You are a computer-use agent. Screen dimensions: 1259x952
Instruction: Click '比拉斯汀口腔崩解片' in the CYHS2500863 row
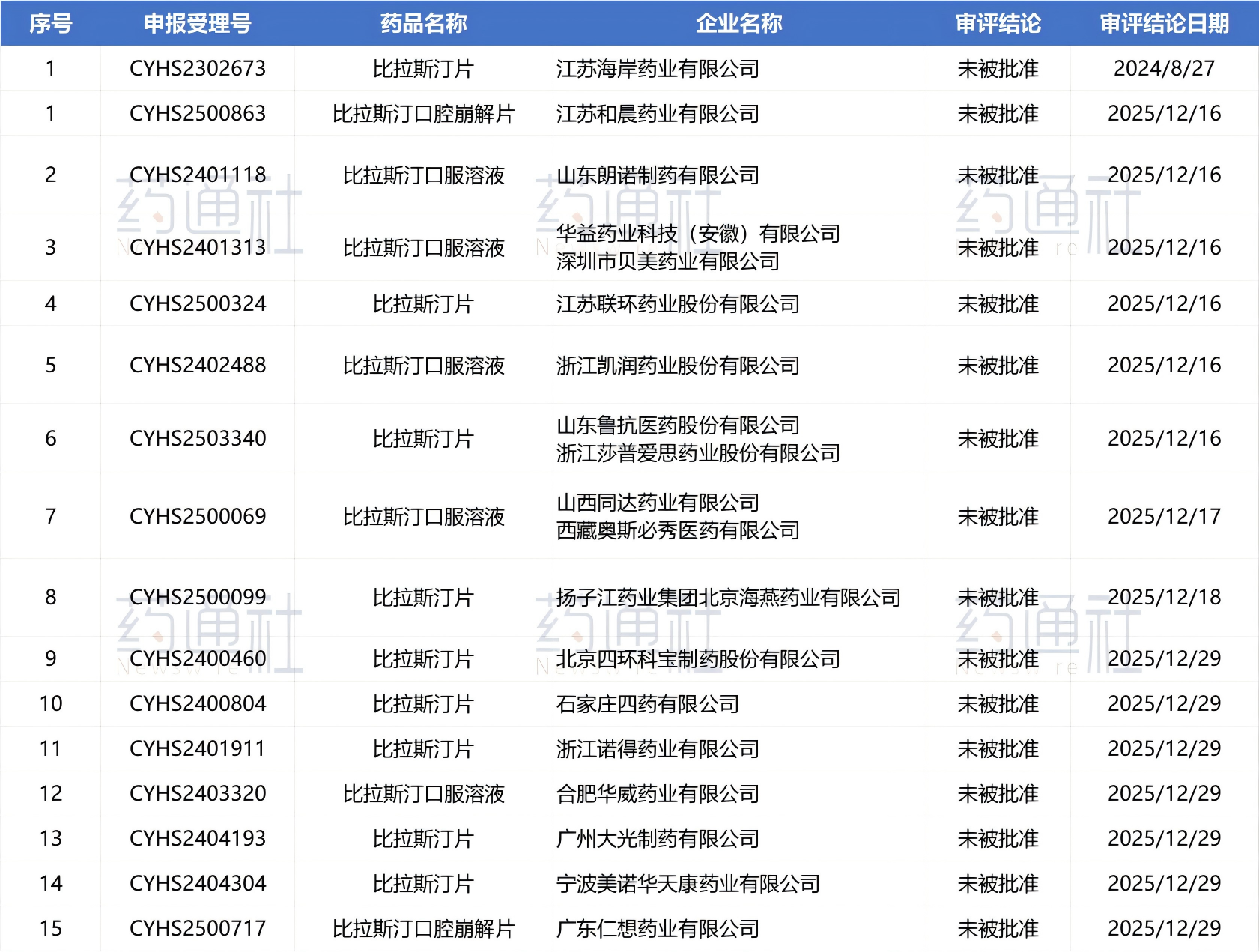424,114
